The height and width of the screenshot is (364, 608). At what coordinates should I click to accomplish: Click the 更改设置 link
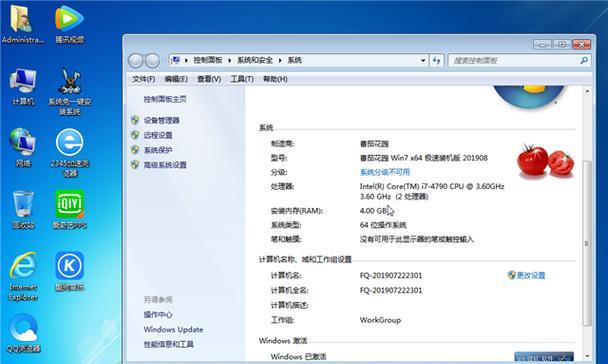(531, 275)
